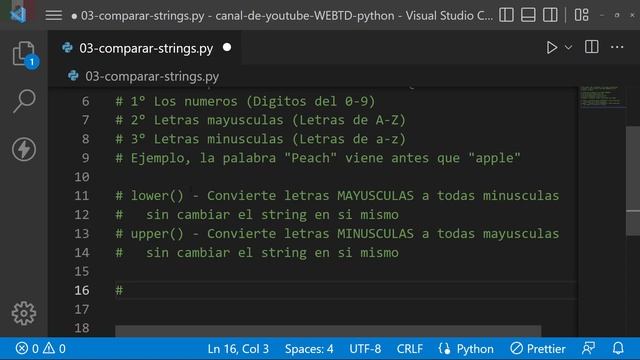640x360 pixels.
Task: Open the Search view in the activity bar
Action: [24, 101]
